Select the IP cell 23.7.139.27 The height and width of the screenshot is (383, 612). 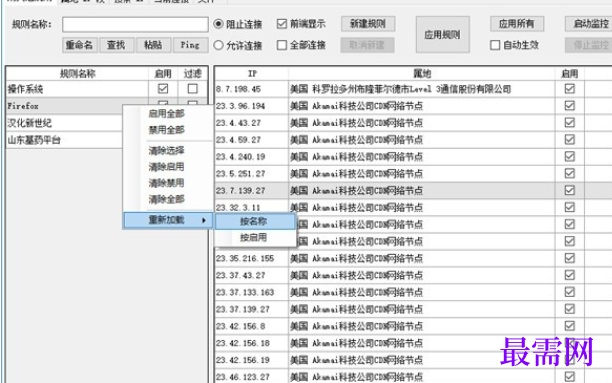pyautogui.click(x=252, y=191)
